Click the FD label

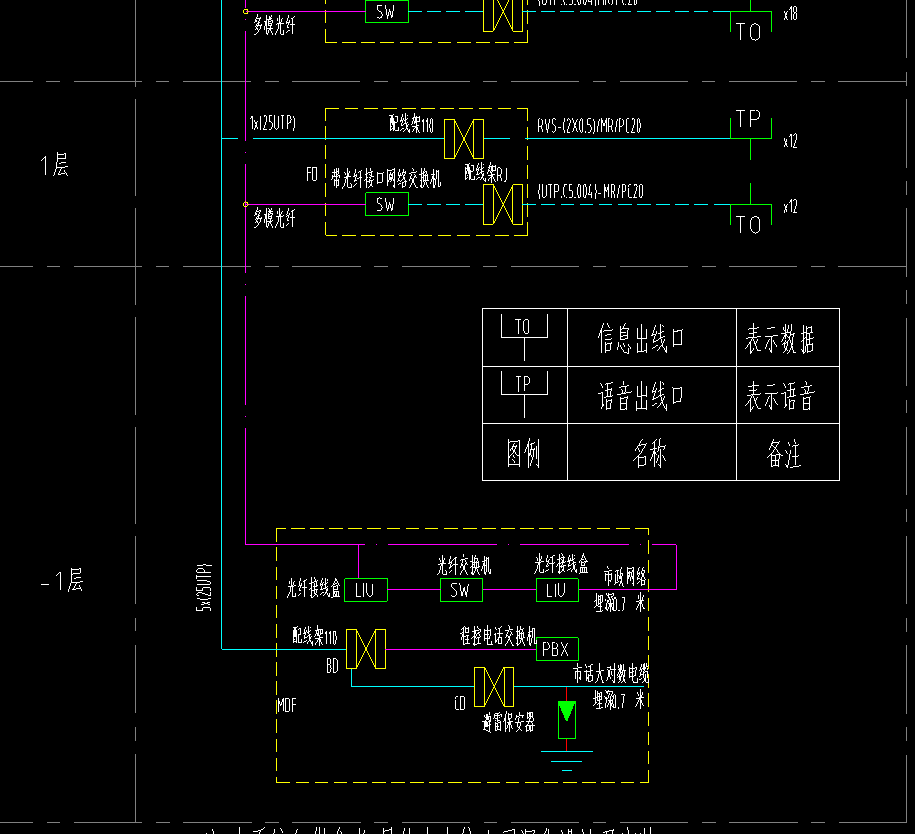312,174
